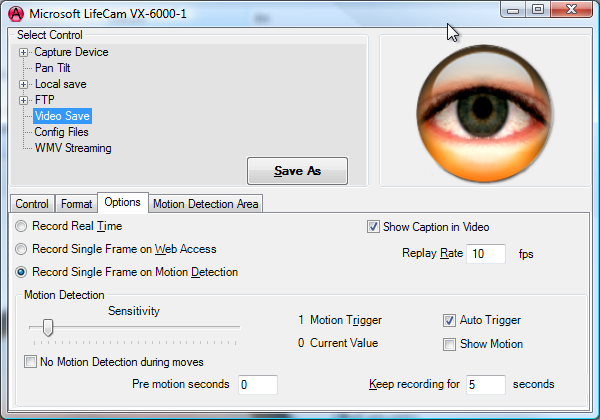Click the Replay Rate fps field
Viewport: 600px width, 420px height.
[x=486, y=254]
